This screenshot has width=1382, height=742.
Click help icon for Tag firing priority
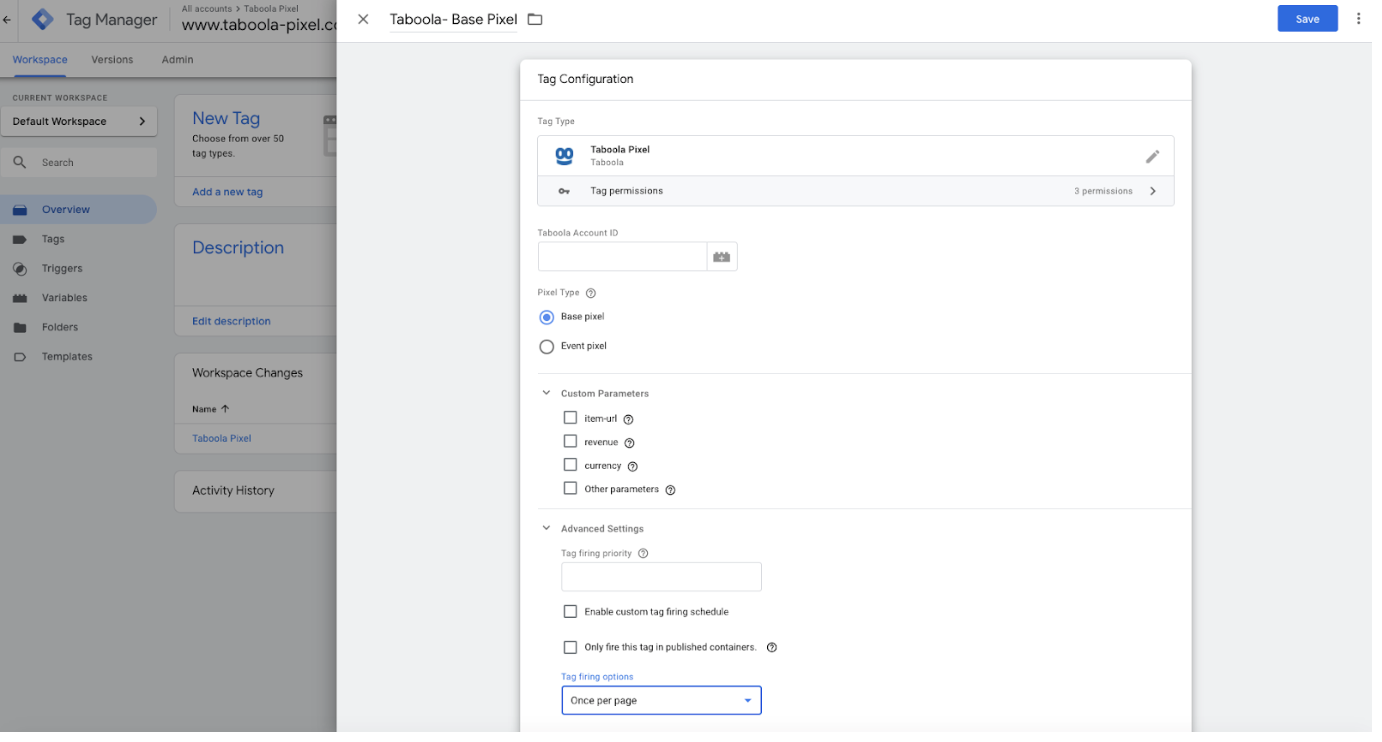643,553
